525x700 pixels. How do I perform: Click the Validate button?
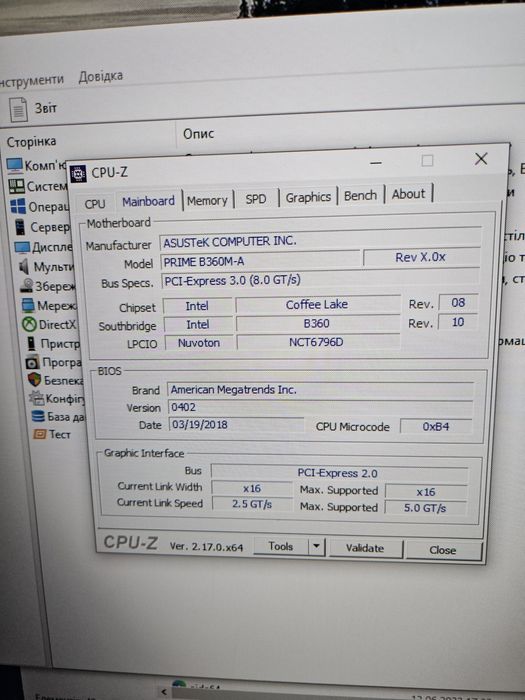click(365, 548)
